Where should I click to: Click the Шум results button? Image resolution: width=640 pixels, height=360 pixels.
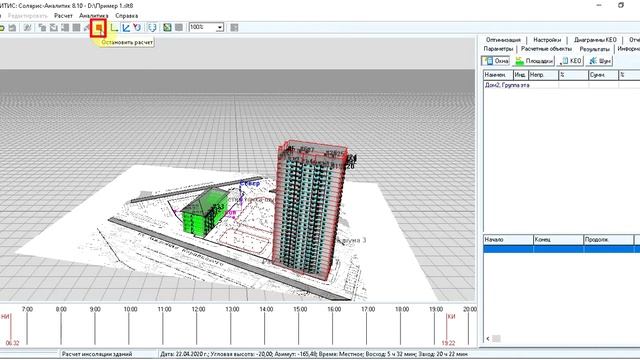600,61
